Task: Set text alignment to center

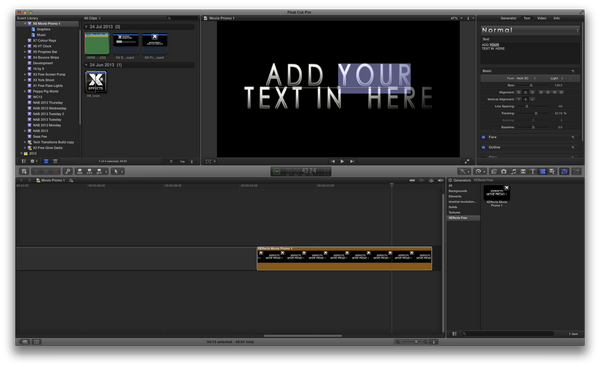Action: [x=525, y=92]
